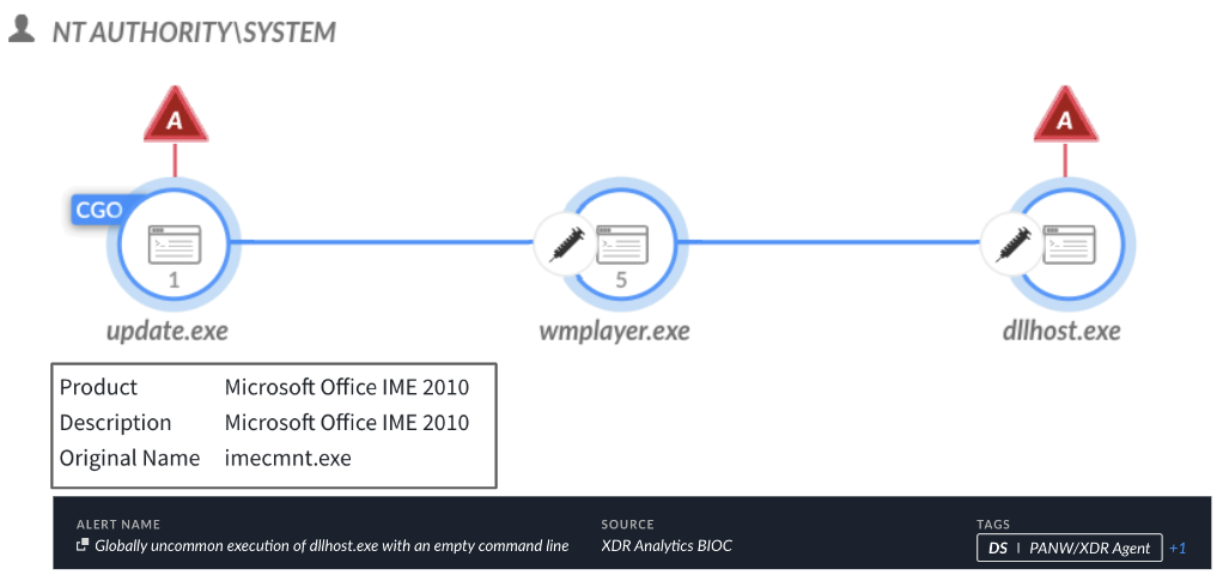Click the imecmnt.exe original name value
This screenshot has height=581, width=1219.
pyautogui.click(x=288, y=458)
